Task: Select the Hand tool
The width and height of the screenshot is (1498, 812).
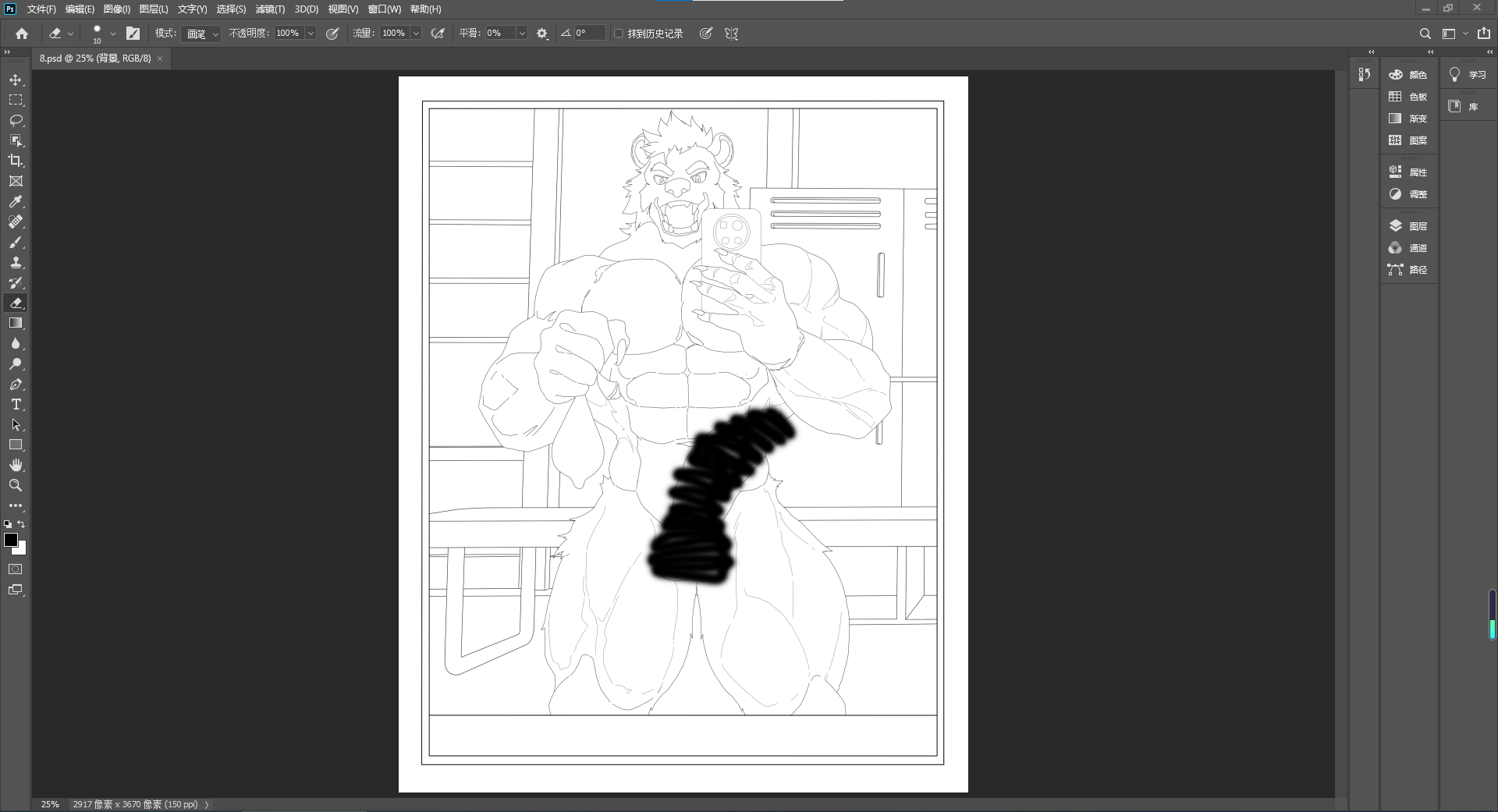Action: point(16,465)
